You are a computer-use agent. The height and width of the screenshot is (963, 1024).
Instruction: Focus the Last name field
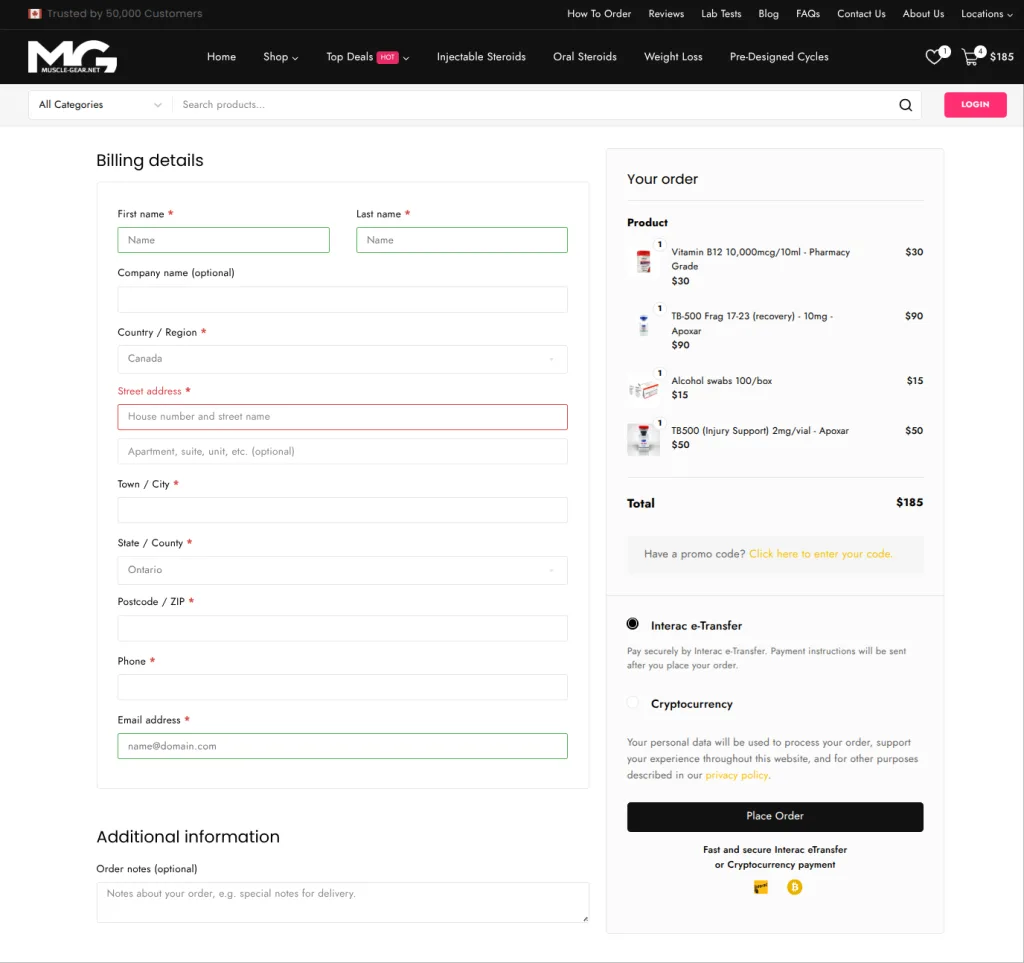coord(462,240)
